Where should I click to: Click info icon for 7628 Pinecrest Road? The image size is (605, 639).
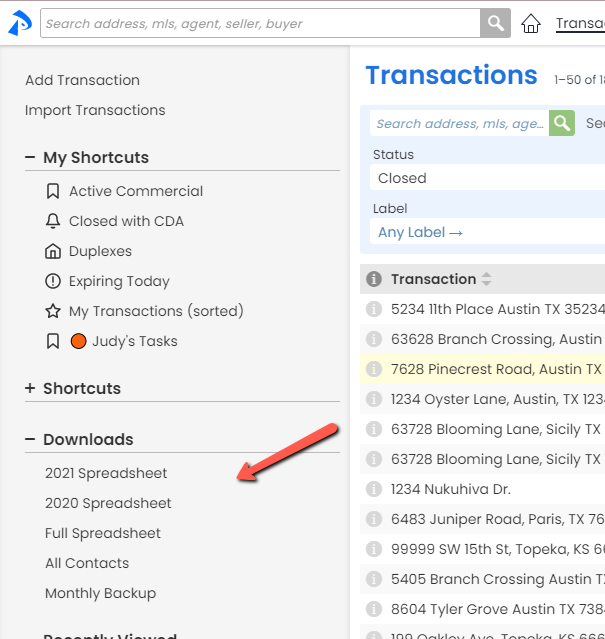tap(374, 369)
